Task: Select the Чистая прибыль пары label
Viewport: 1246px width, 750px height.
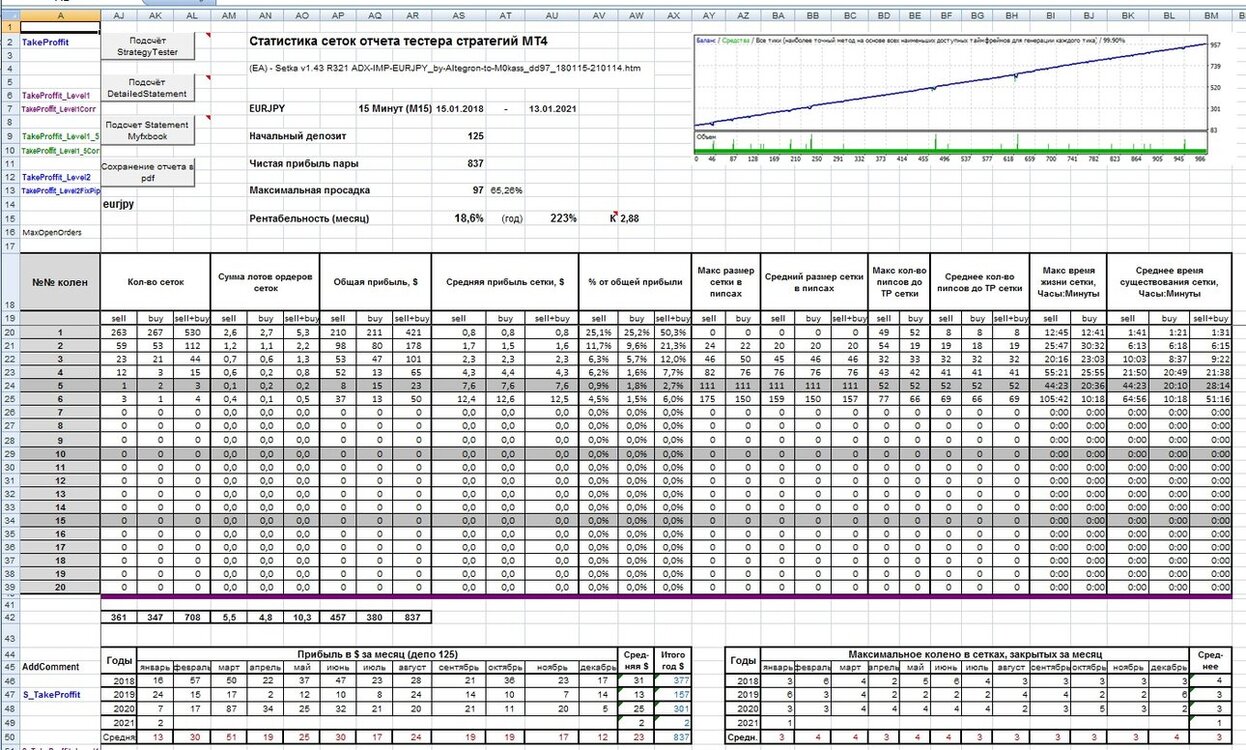Action: pos(303,163)
